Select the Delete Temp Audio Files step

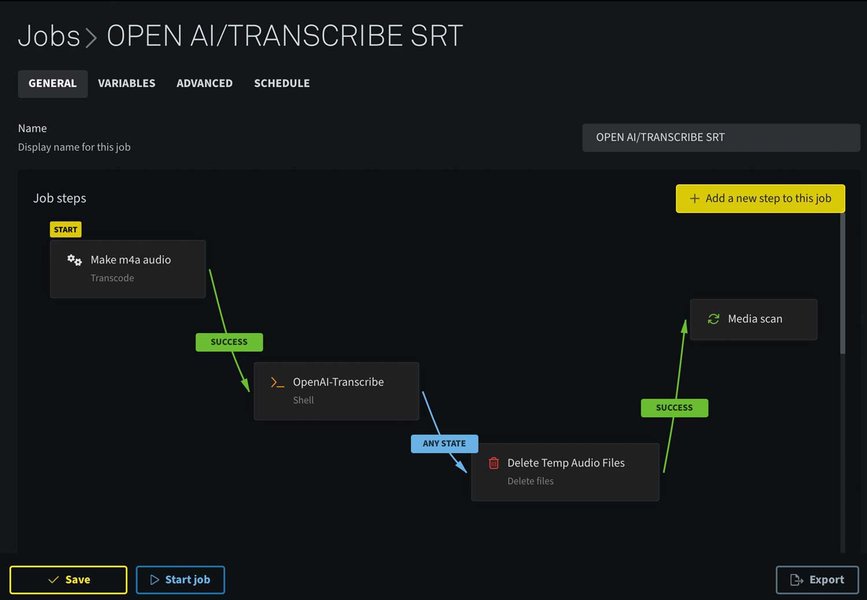coord(565,472)
